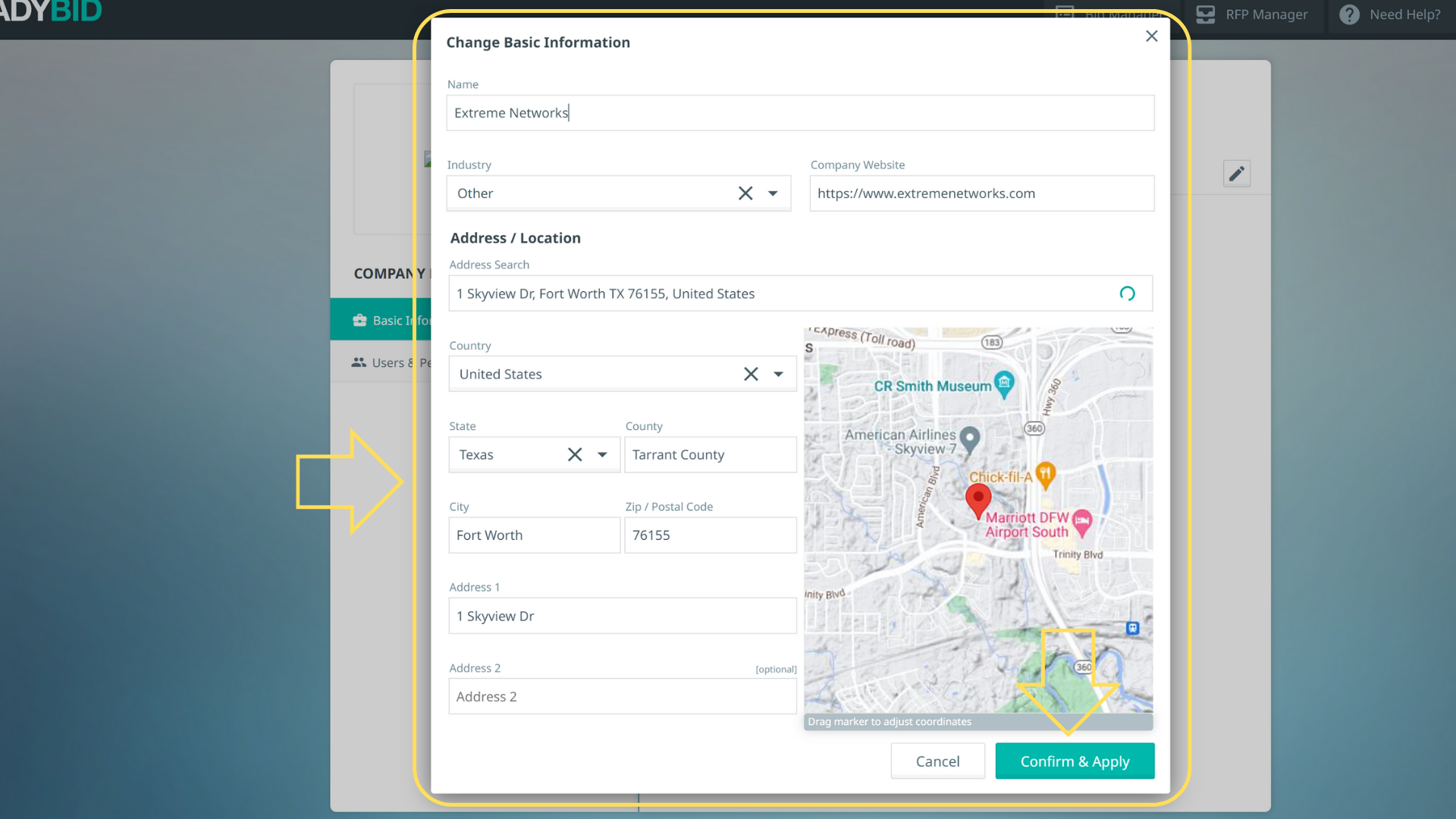Screen dimensions: 1456x819
Task: Click the company Name input field
Action: pos(799,113)
